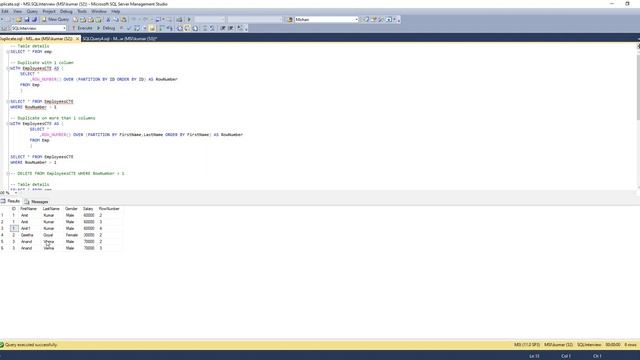The image size is (640, 360).
Task: Parse the query with the checkmark icon
Action: tap(129, 28)
